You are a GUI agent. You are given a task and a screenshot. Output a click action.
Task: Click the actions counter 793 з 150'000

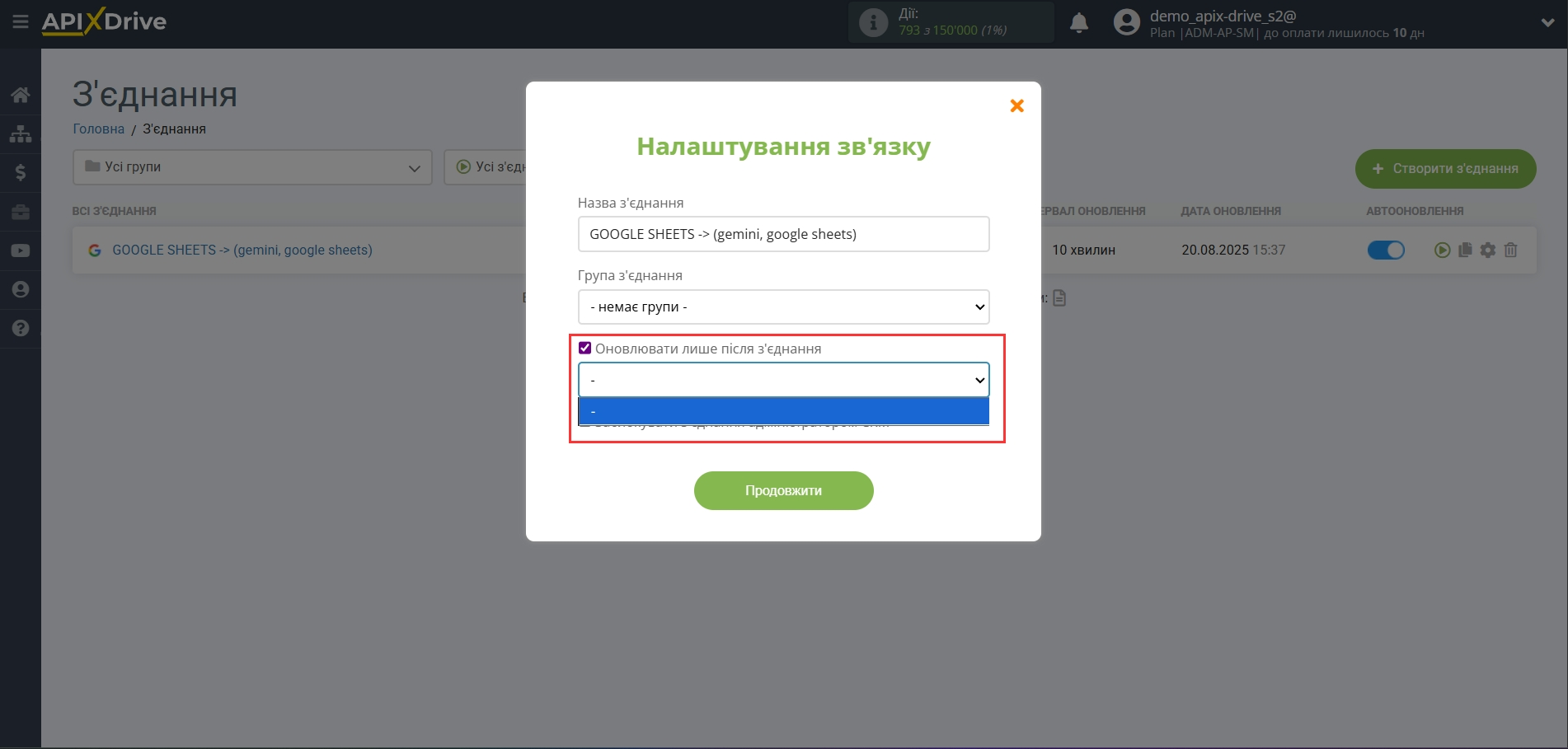tap(952, 30)
